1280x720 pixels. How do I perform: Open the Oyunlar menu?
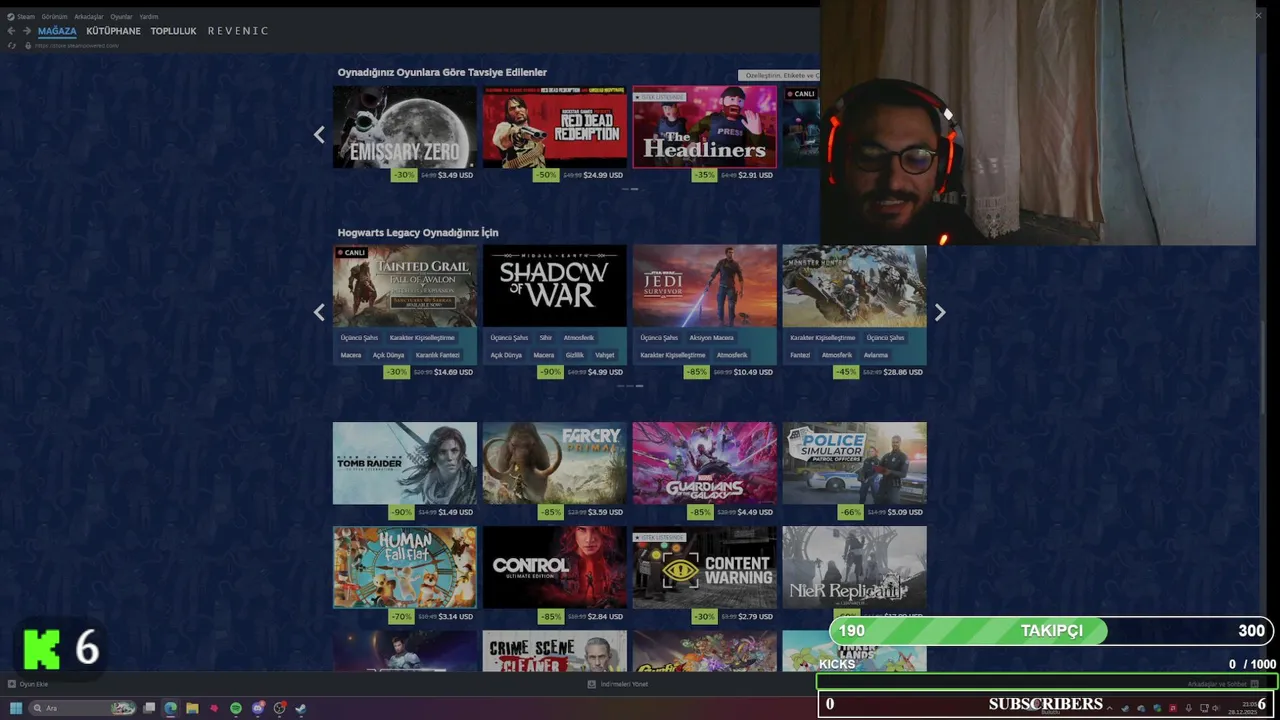coord(121,17)
